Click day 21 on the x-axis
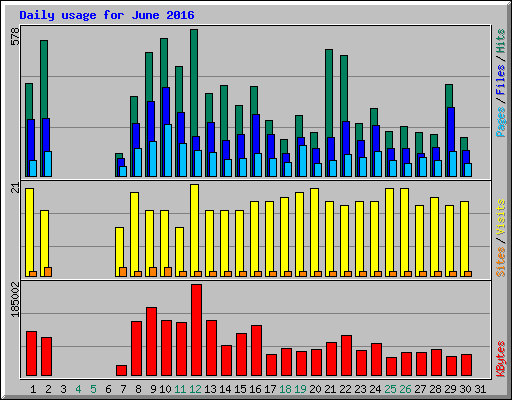The width and height of the screenshot is (512, 400). point(330,389)
